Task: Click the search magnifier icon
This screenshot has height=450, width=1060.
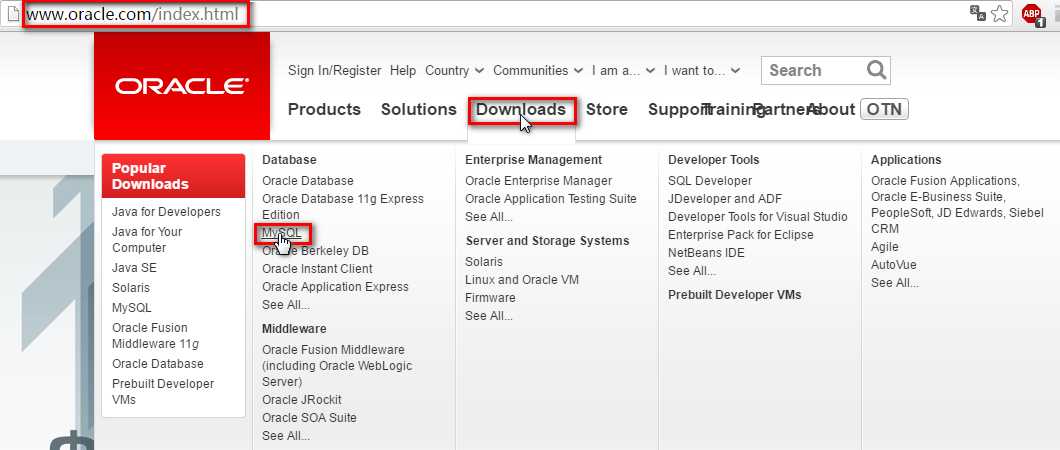Action: pos(876,70)
